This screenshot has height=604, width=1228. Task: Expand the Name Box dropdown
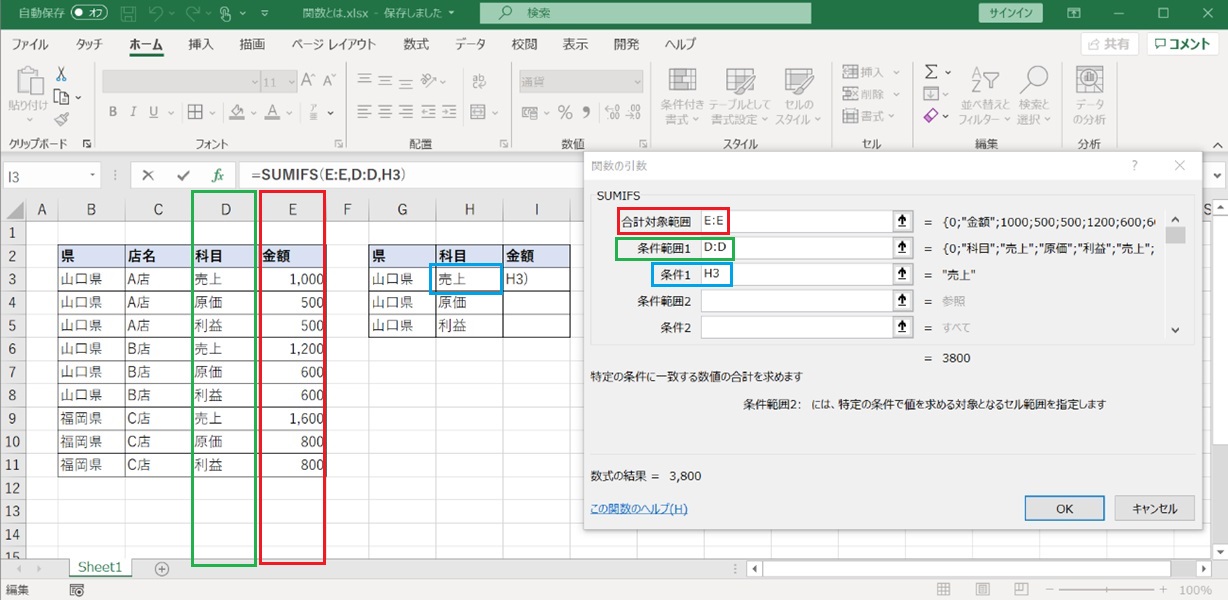pos(93,175)
